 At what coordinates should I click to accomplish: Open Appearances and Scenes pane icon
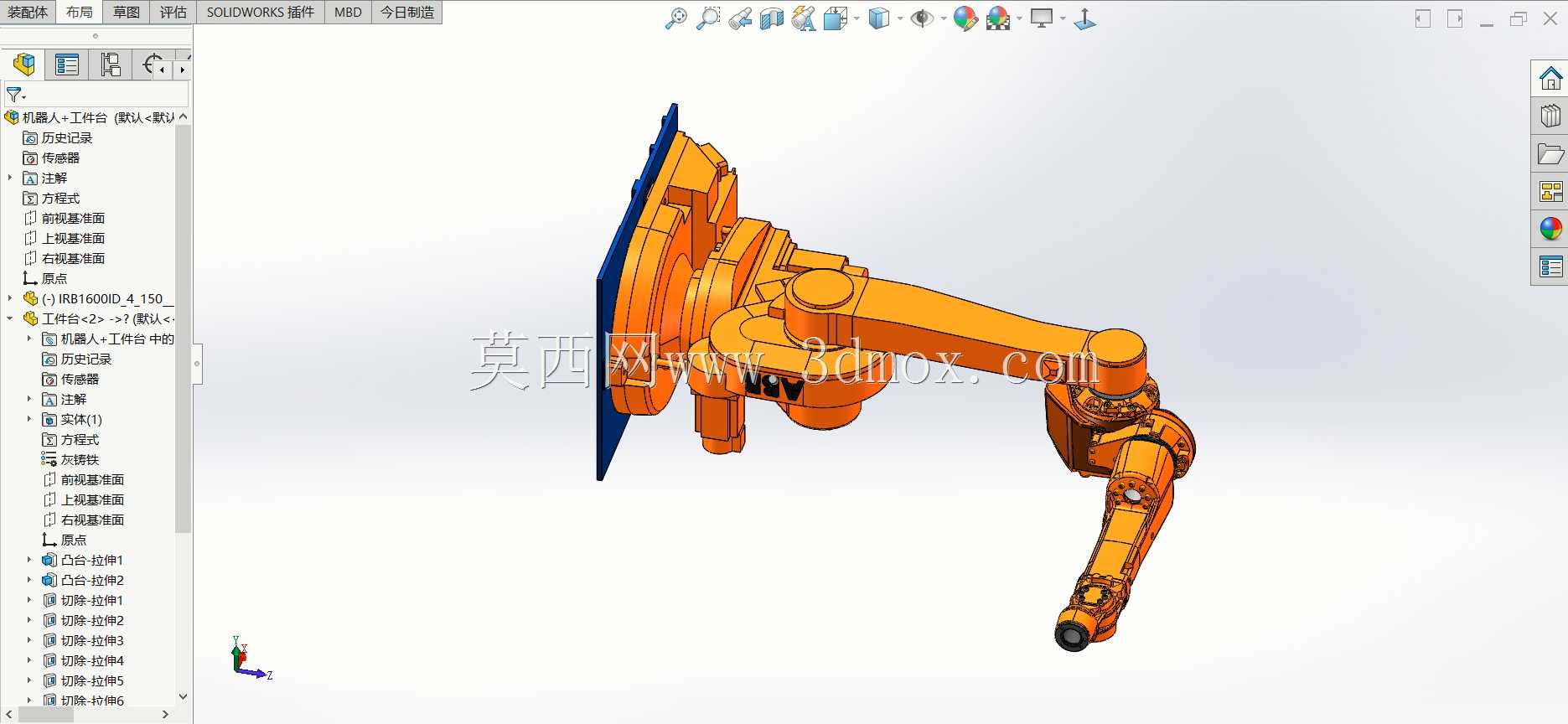(1550, 229)
